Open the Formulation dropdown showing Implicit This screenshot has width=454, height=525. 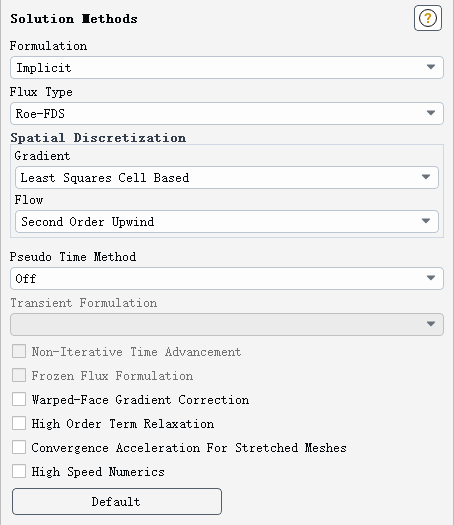[227, 68]
